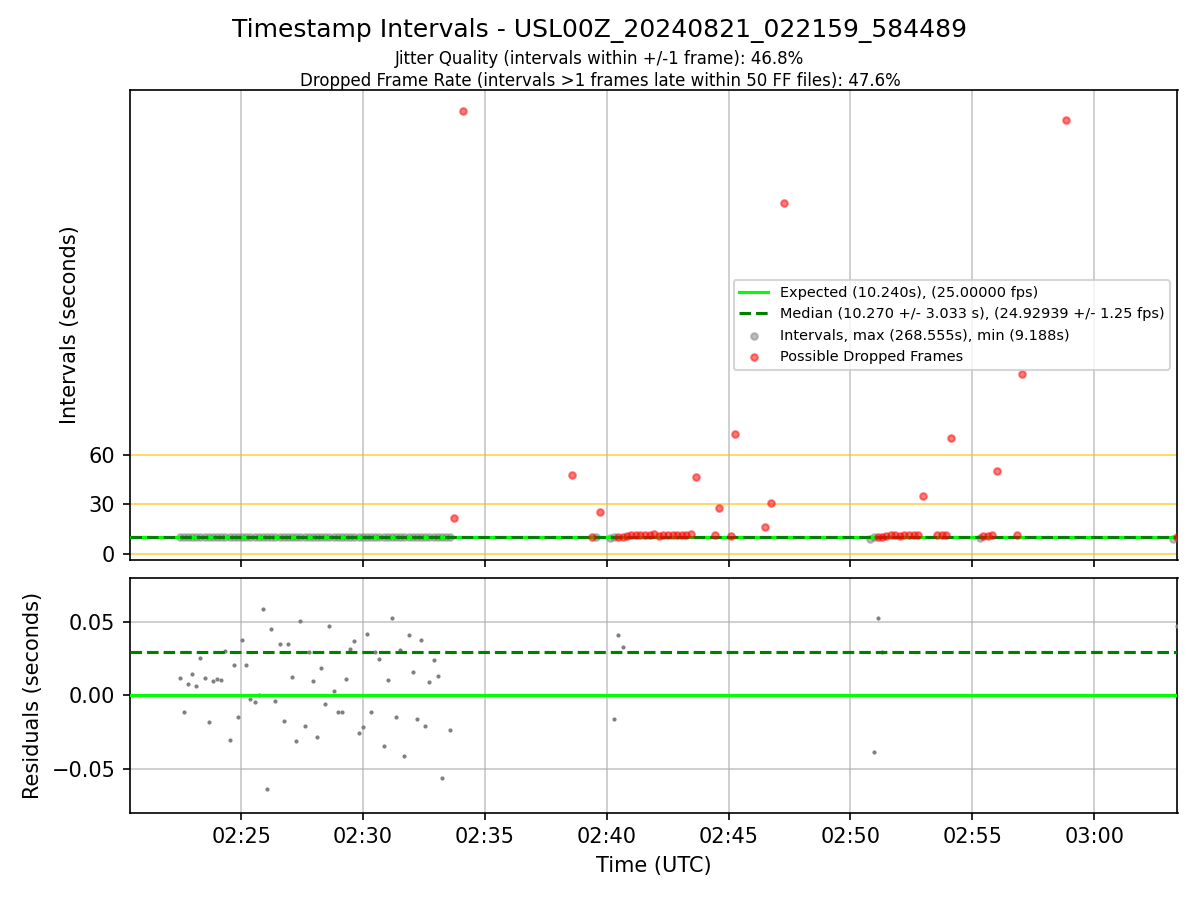Select the 02:40 time tick label
Screen dimensions: 1200x900
pyautogui.click(x=607, y=834)
